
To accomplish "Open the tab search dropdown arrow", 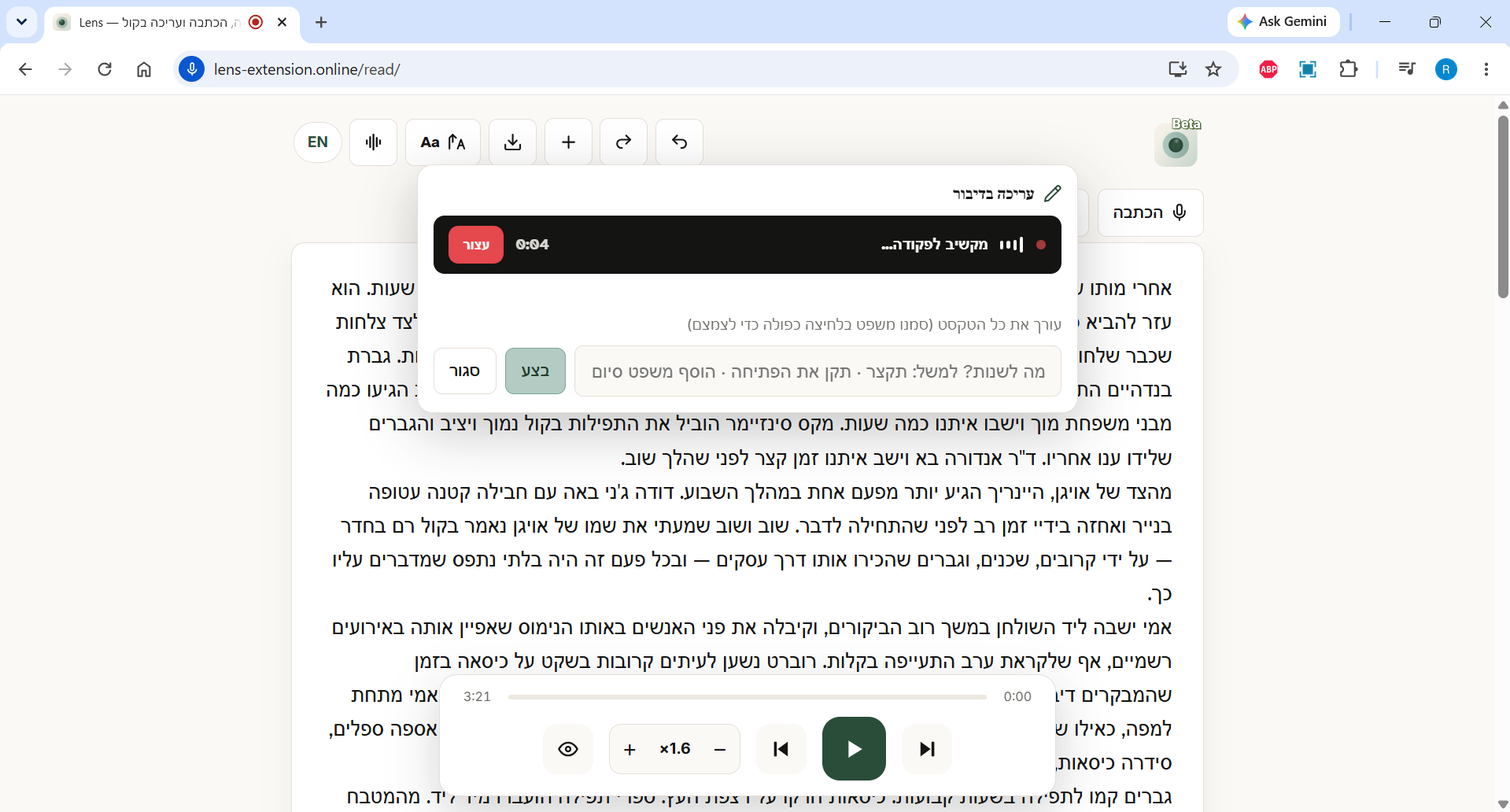I will pos(21,22).
